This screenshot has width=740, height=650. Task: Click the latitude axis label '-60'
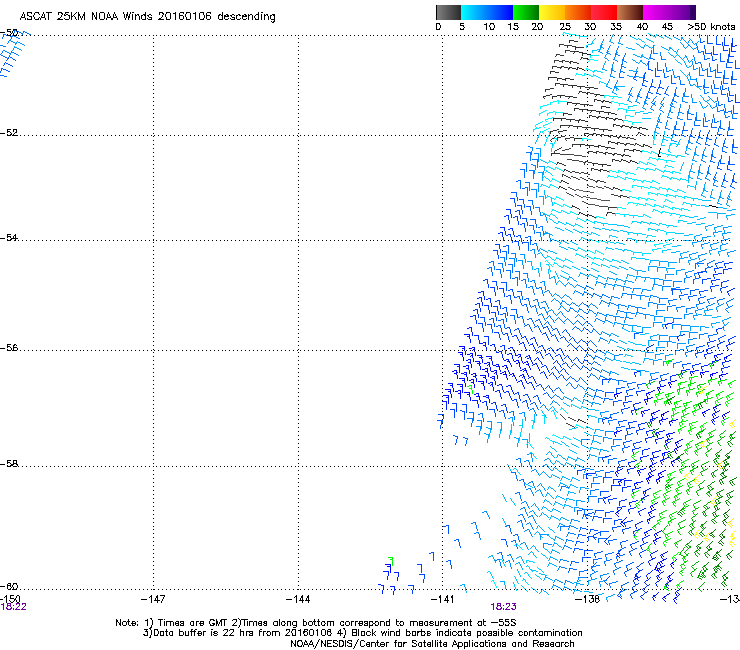click(9, 586)
